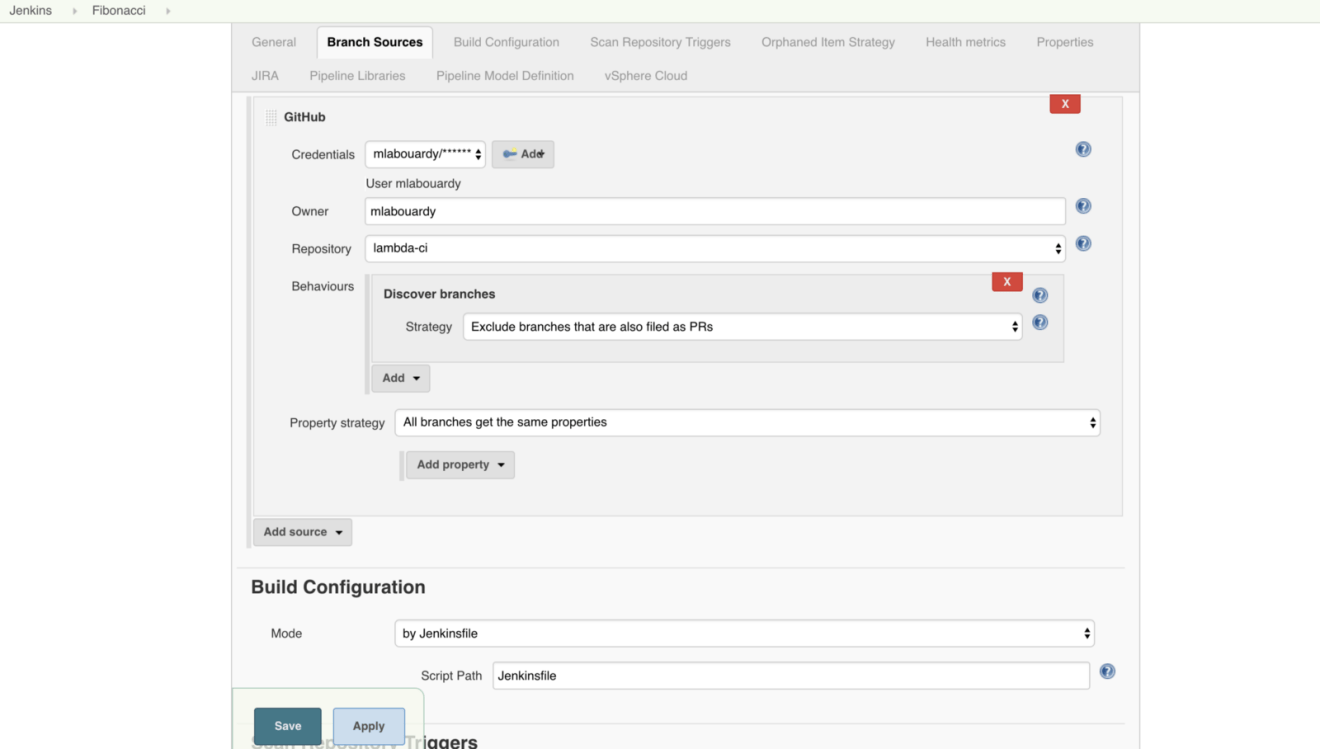Go to the Jenkins breadcrumb link
The image size is (1320, 749).
31,11
